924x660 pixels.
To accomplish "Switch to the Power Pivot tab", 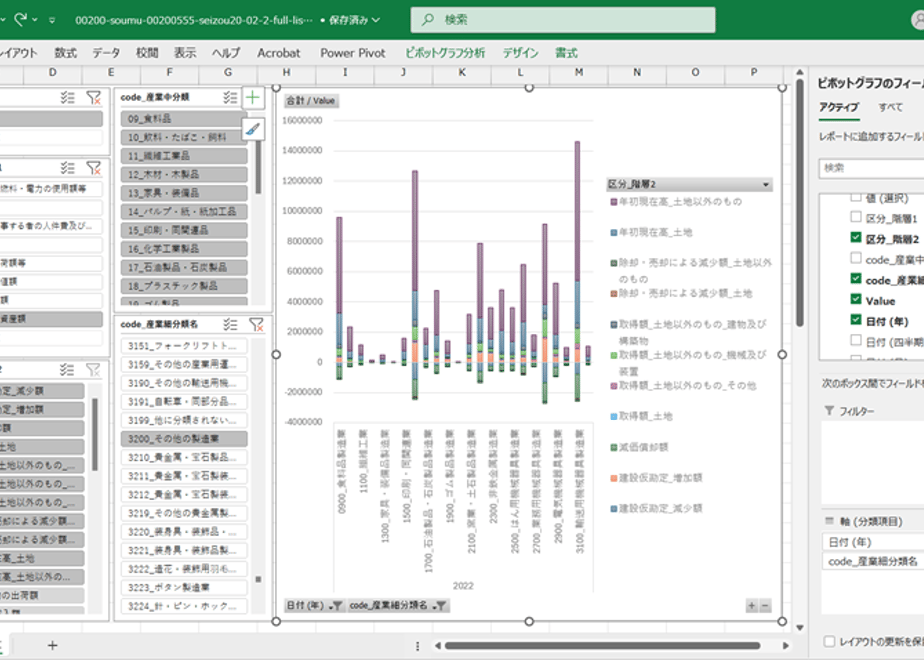I will [352, 53].
